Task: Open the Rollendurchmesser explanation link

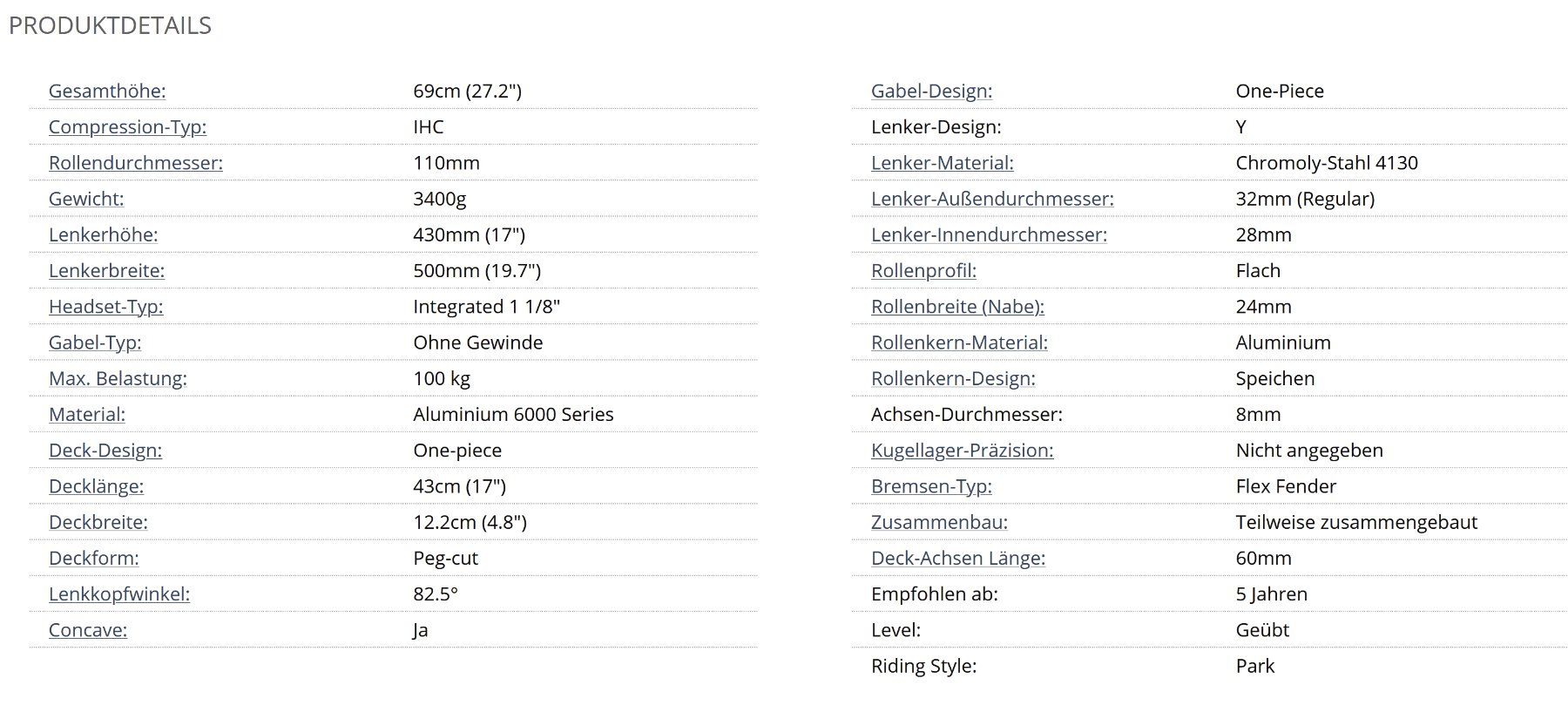Action: click(x=136, y=162)
